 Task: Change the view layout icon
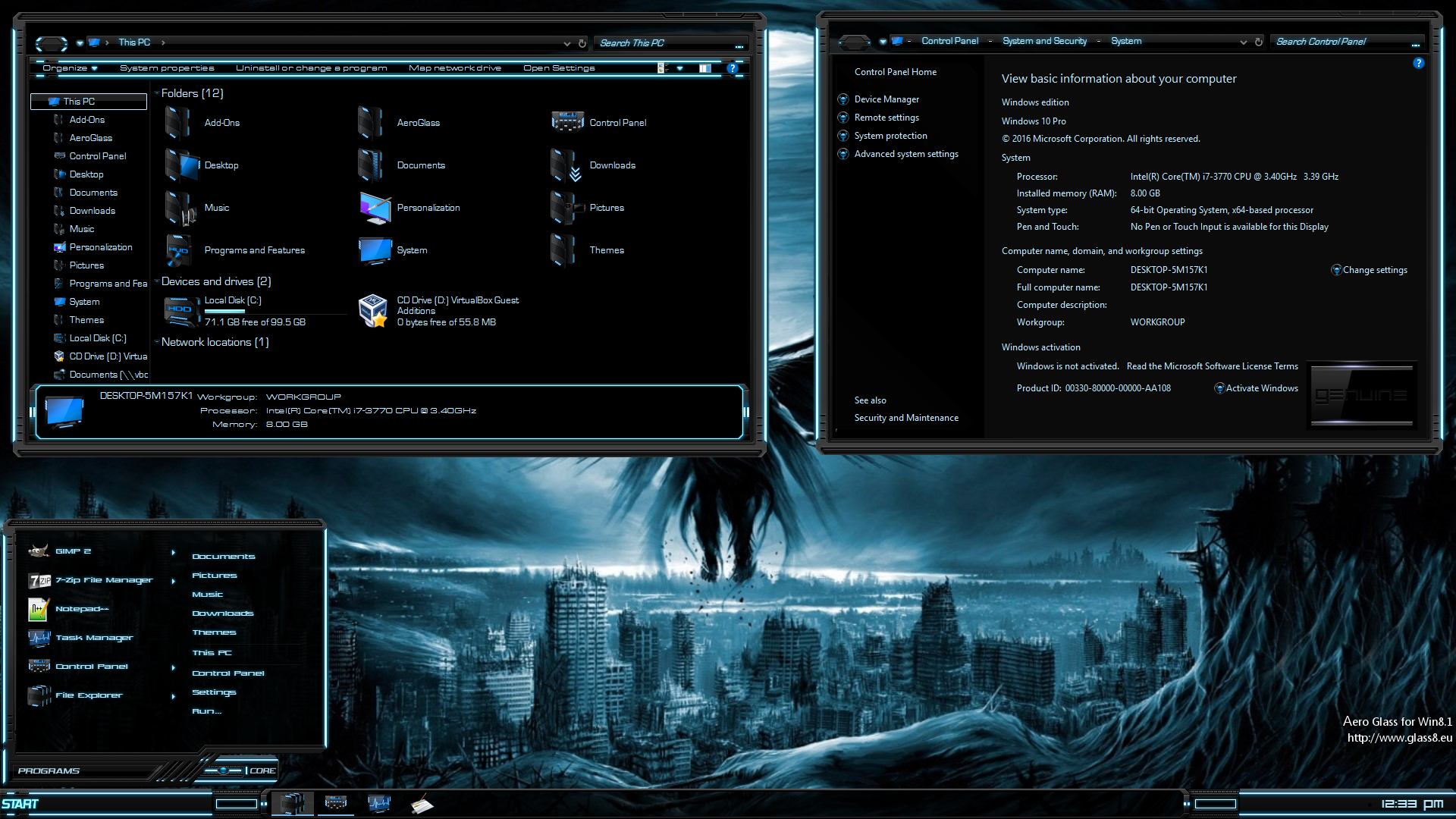[662, 68]
